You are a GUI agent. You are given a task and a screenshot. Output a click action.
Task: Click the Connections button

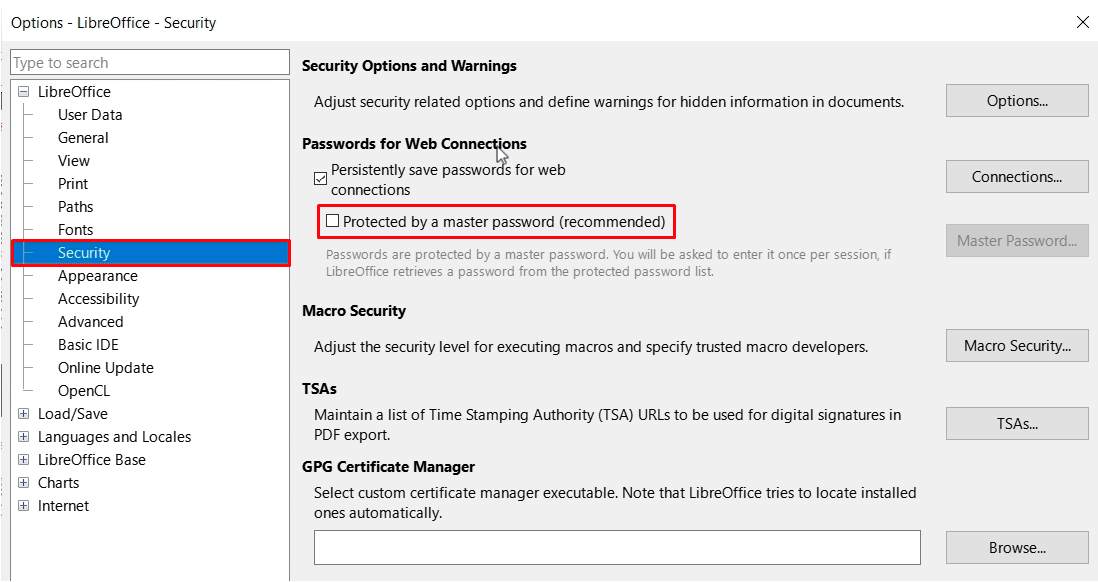pos(1016,177)
